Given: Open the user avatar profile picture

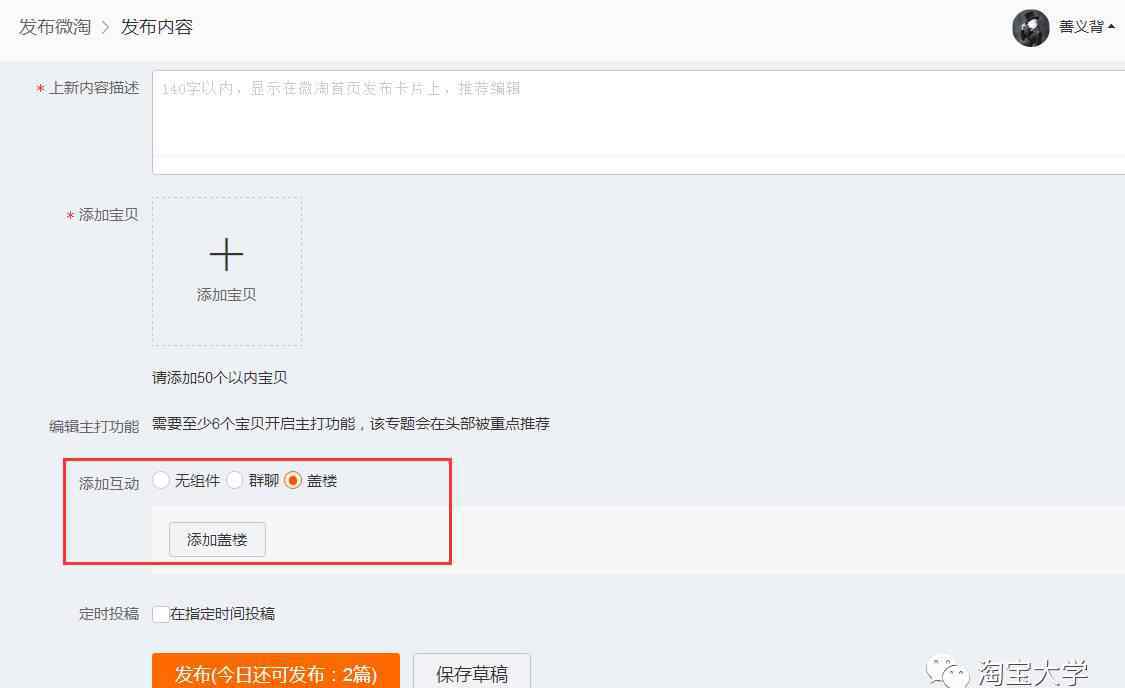Looking at the screenshot, I should tap(1030, 27).
